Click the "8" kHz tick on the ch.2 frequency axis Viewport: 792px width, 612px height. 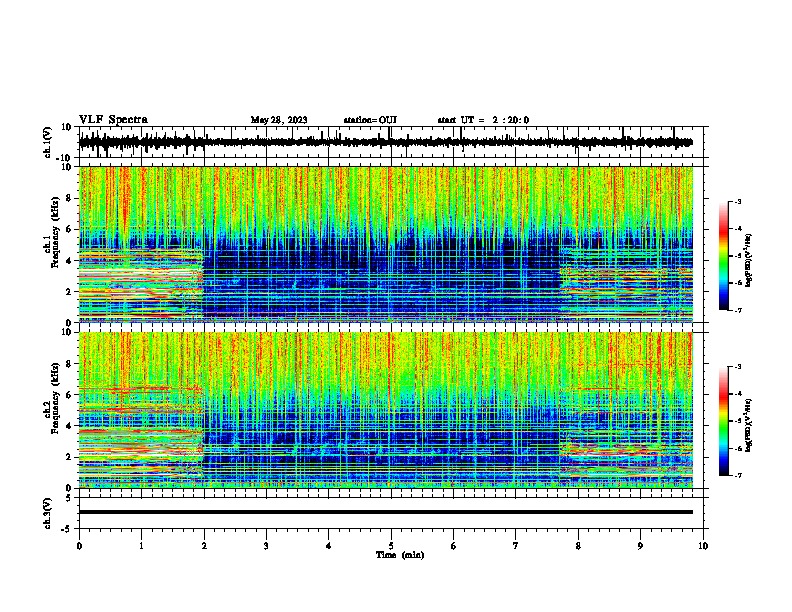click(70, 364)
